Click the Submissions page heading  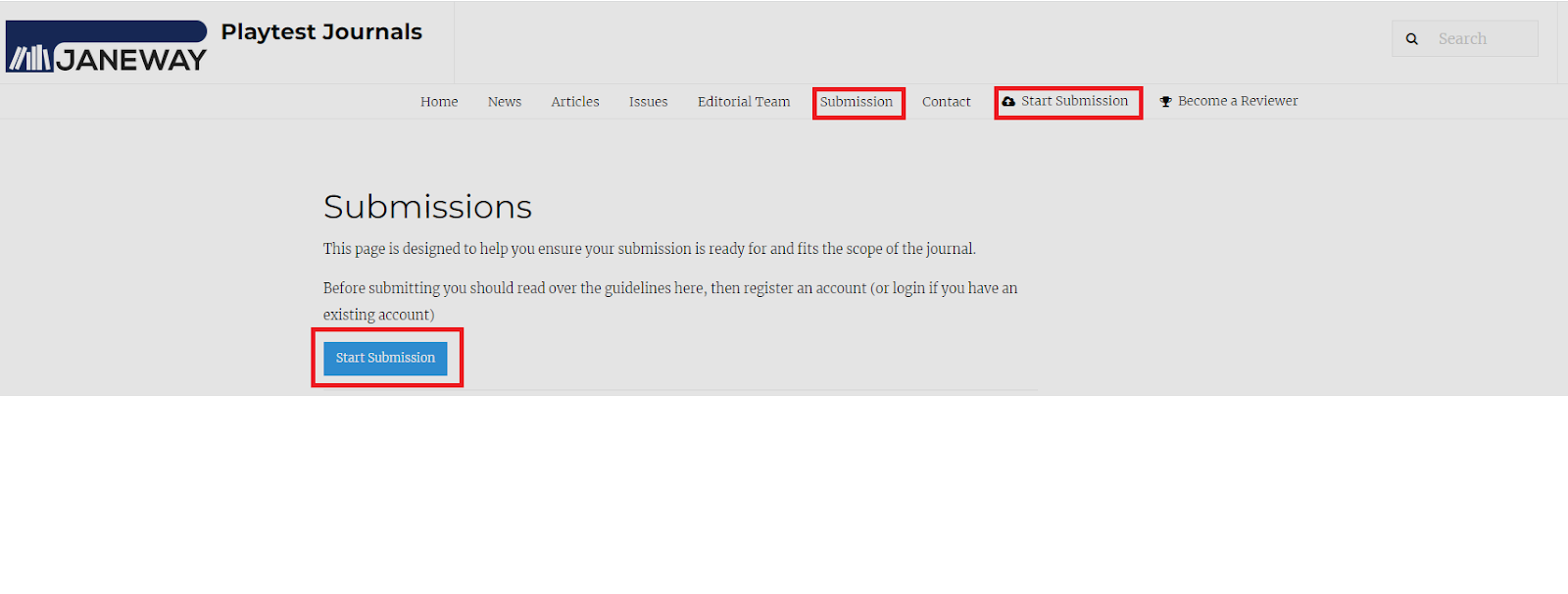click(x=427, y=207)
